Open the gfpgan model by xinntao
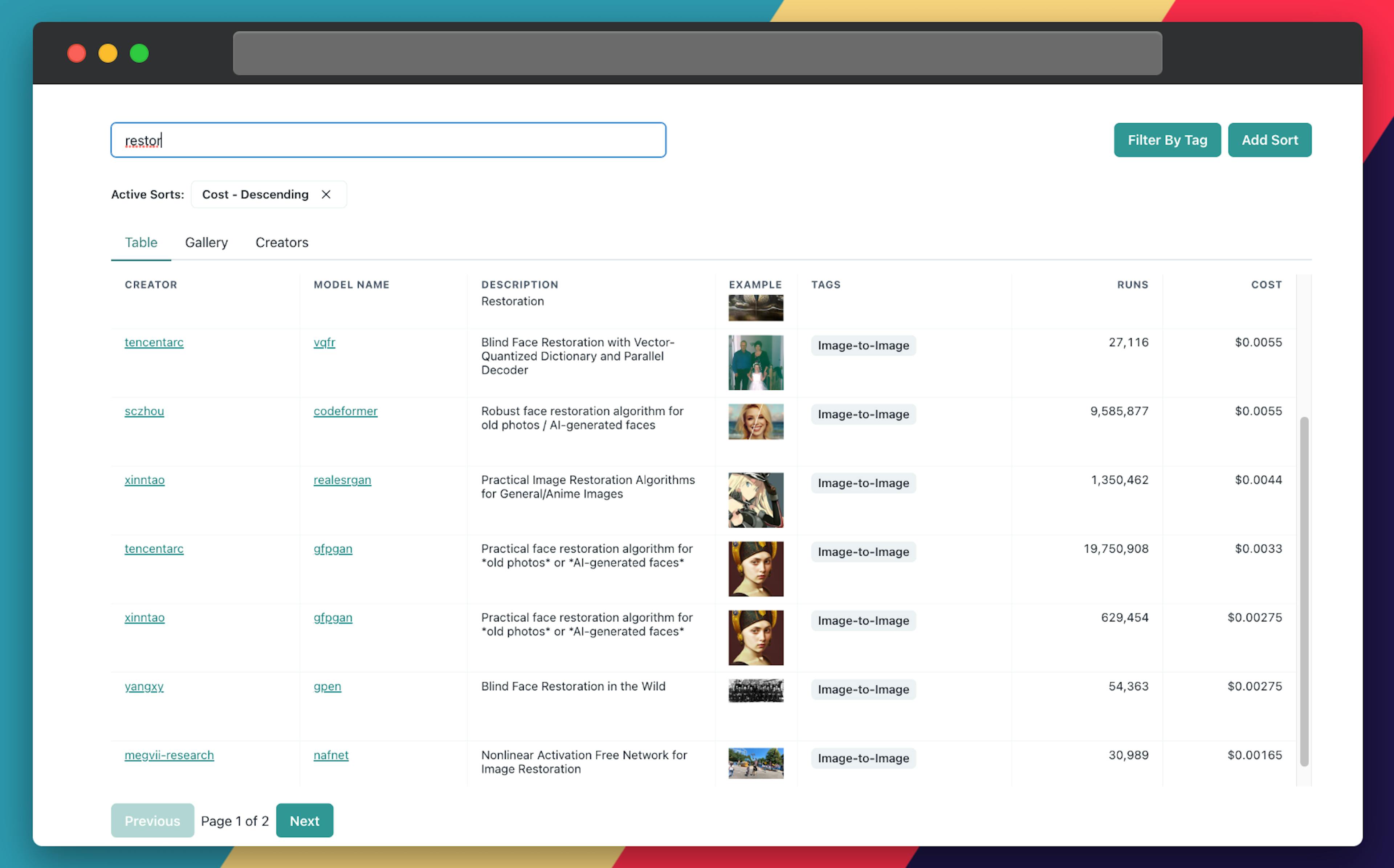The image size is (1394, 868). pyautogui.click(x=333, y=618)
